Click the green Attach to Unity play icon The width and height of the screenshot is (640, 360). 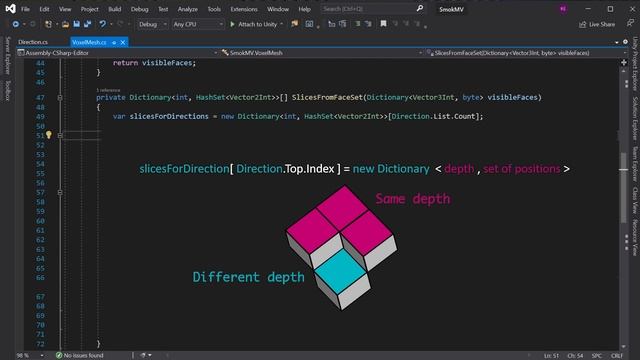coord(232,24)
